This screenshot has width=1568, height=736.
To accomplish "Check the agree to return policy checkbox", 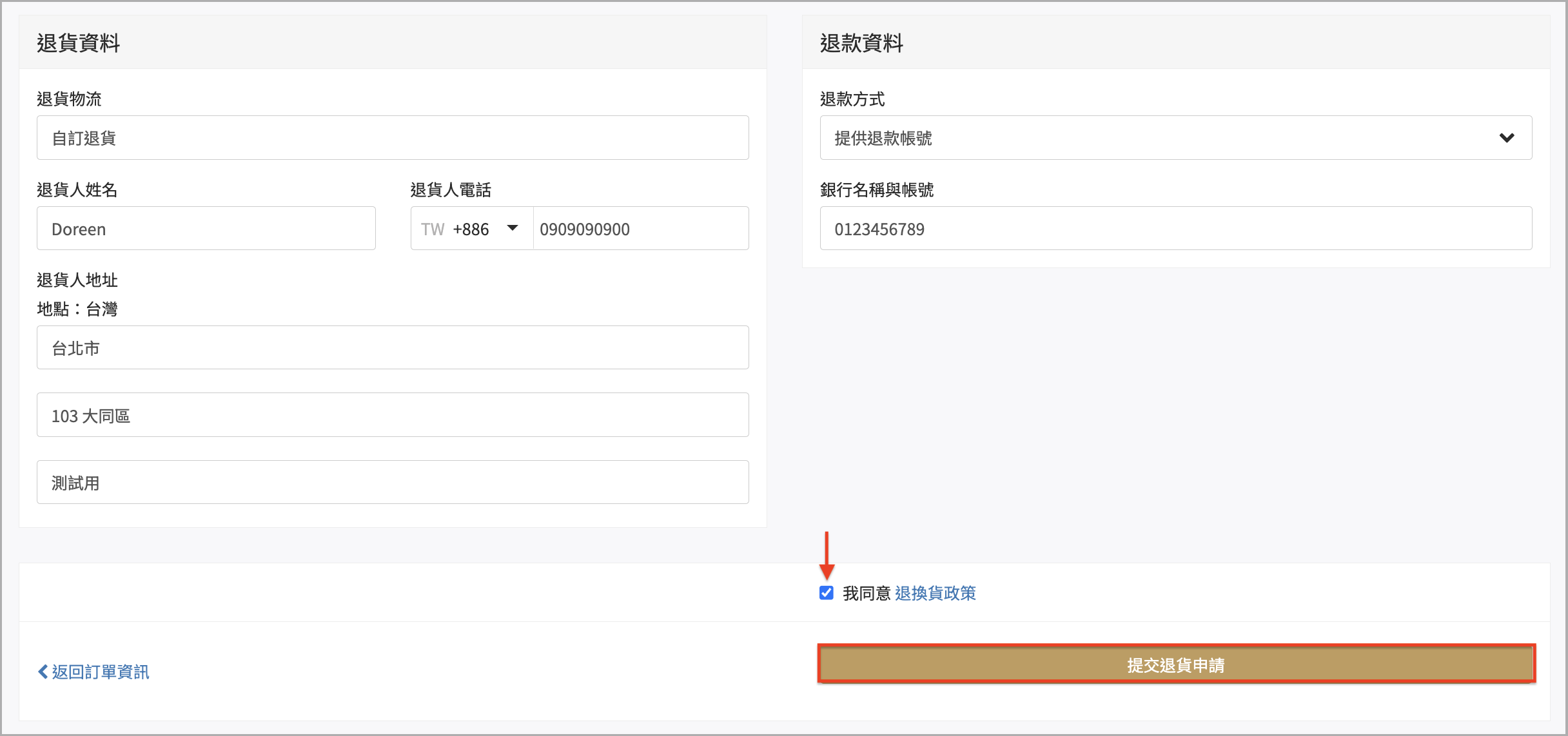I will 826,593.
